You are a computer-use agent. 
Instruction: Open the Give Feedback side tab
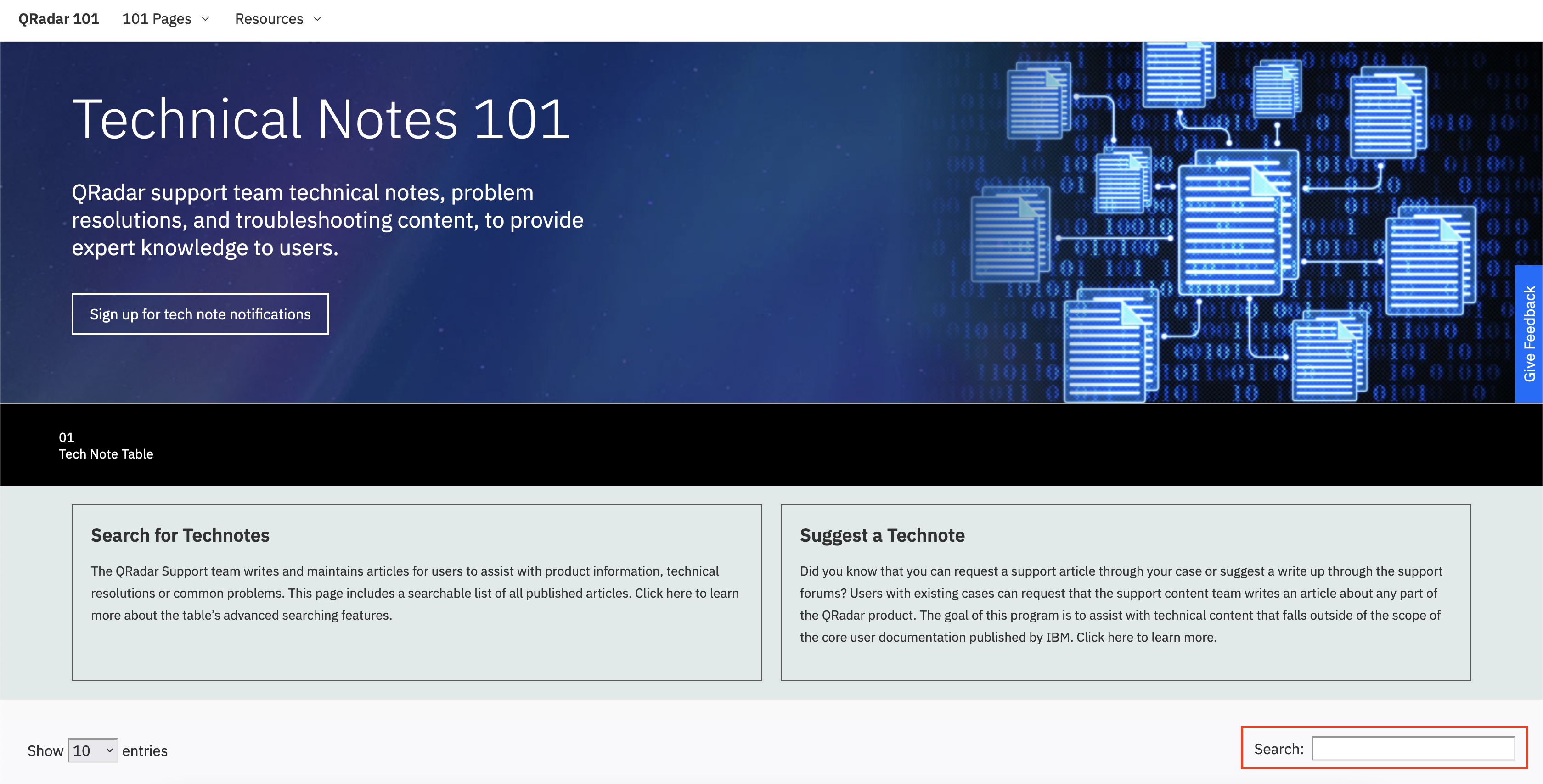(x=1529, y=334)
